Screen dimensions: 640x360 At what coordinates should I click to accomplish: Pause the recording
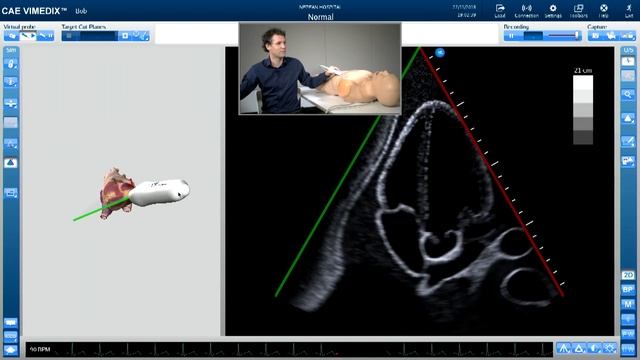[512, 36]
